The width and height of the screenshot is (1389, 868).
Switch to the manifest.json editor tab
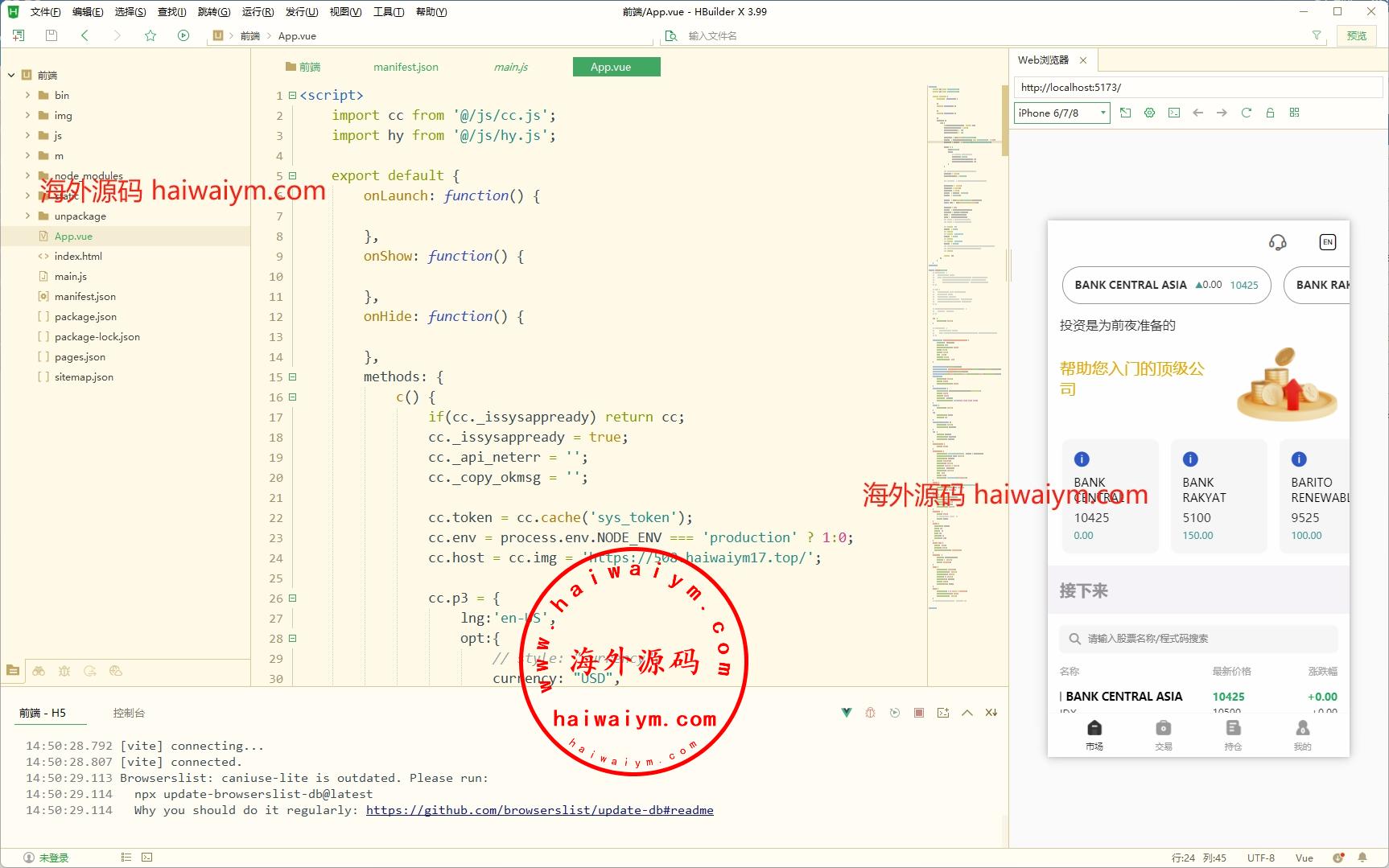click(x=406, y=67)
